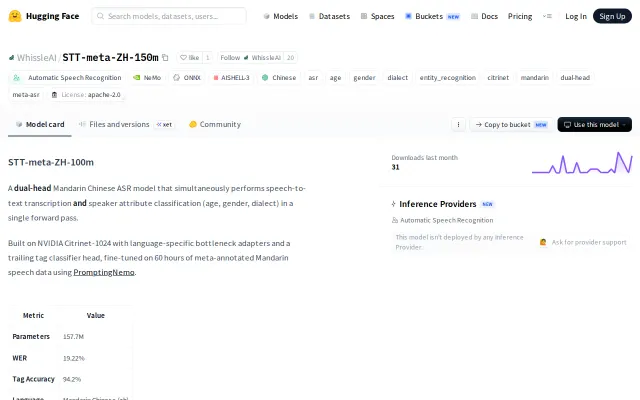Image resolution: width=640 pixels, height=400 pixels.
Task: Click the Inference Providers heading
Action: click(438, 204)
